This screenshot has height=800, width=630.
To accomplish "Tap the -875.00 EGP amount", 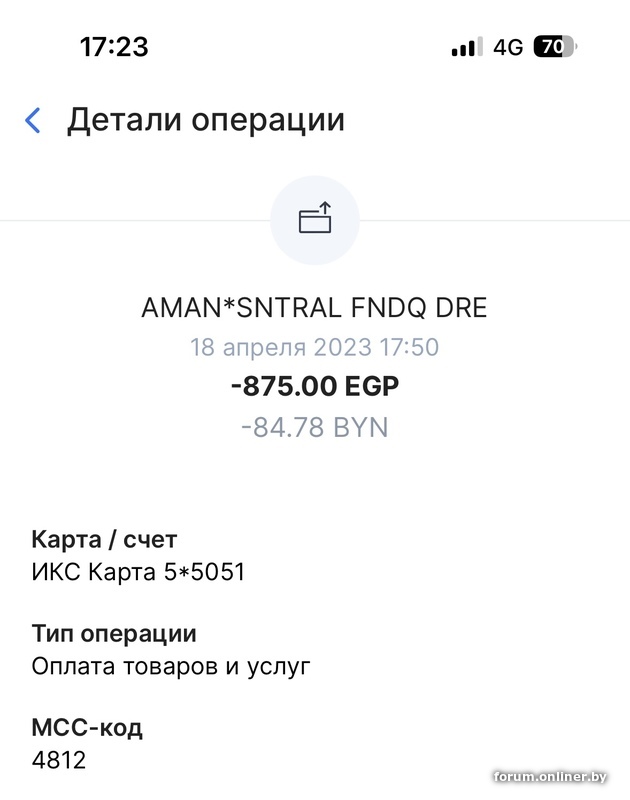I will tap(315, 387).
